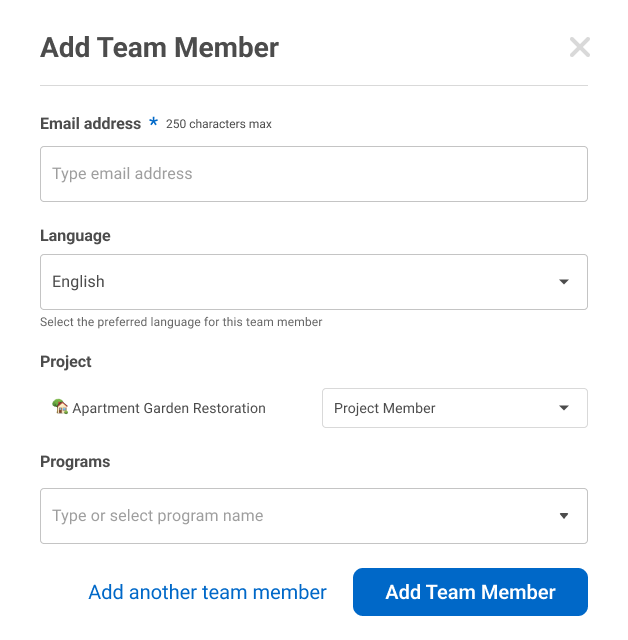Viewport: 628px width, 640px height.
Task: Click the Programs section label
Action: tap(75, 462)
